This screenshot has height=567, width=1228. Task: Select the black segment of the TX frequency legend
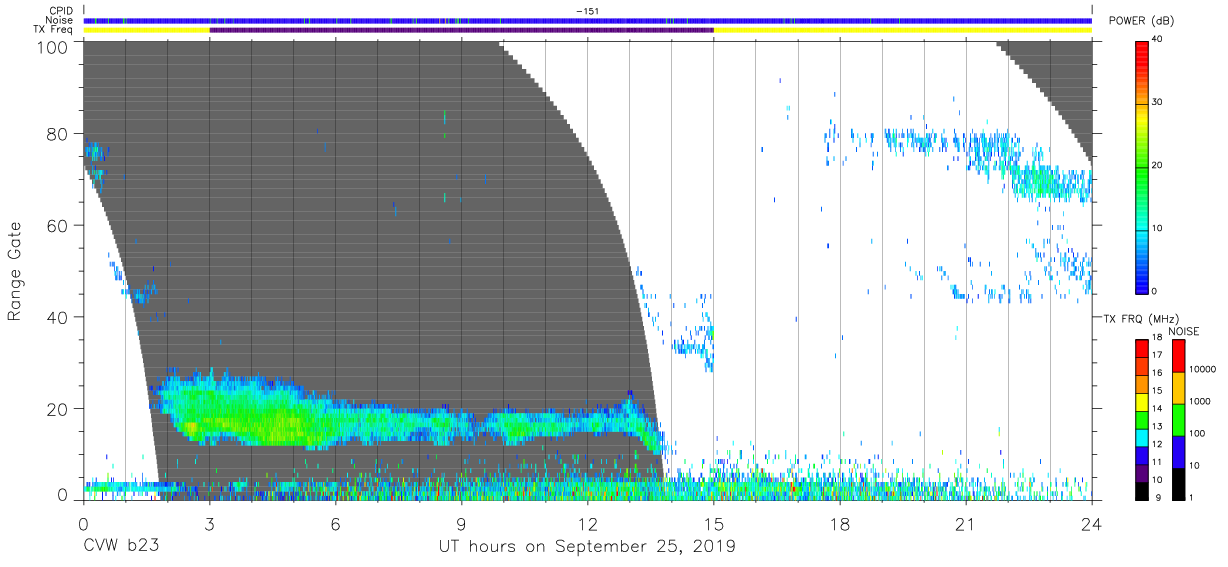[1142, 493]
